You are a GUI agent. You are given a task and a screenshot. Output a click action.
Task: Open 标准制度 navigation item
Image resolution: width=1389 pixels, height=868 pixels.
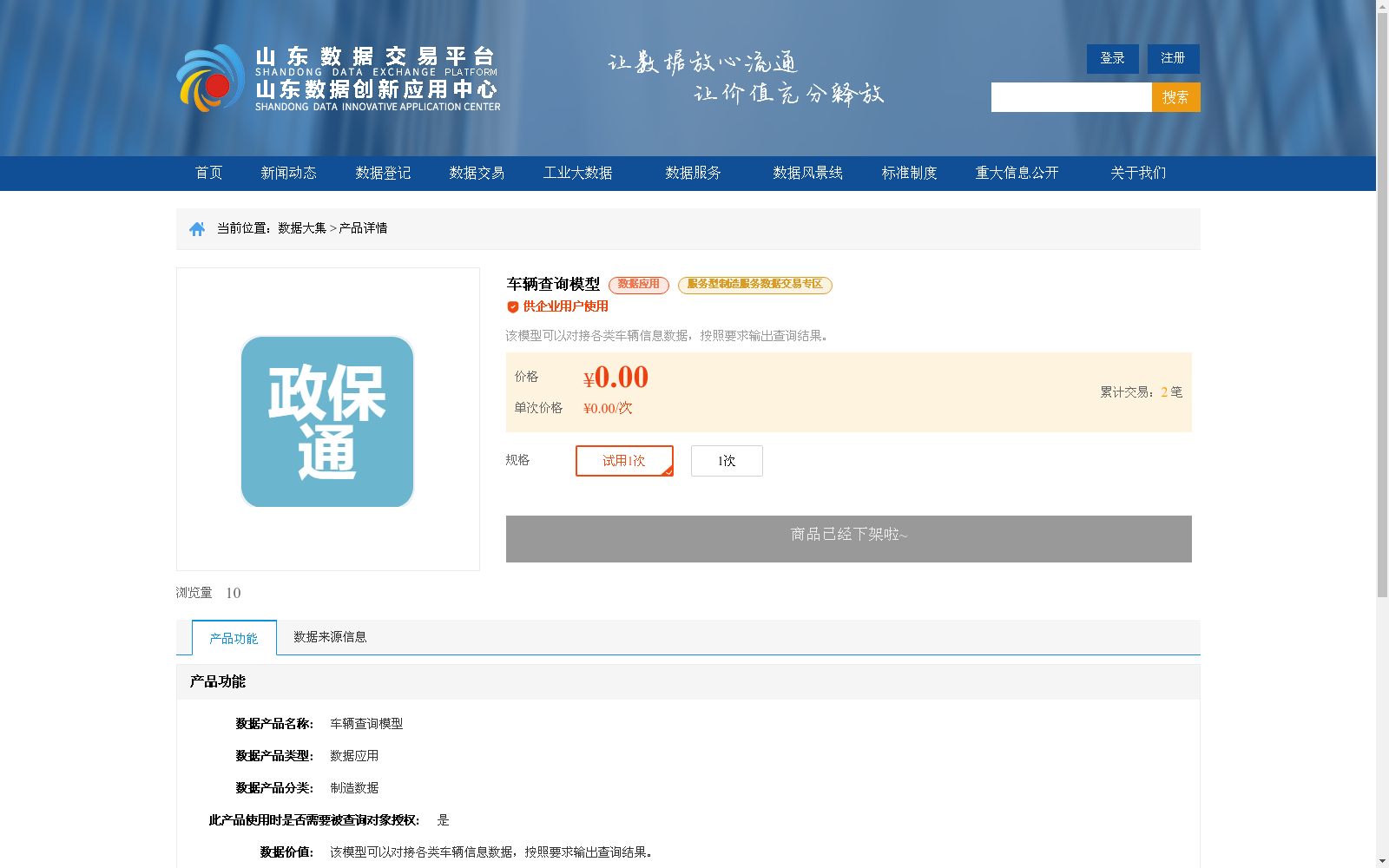click(x=909, y=173)
